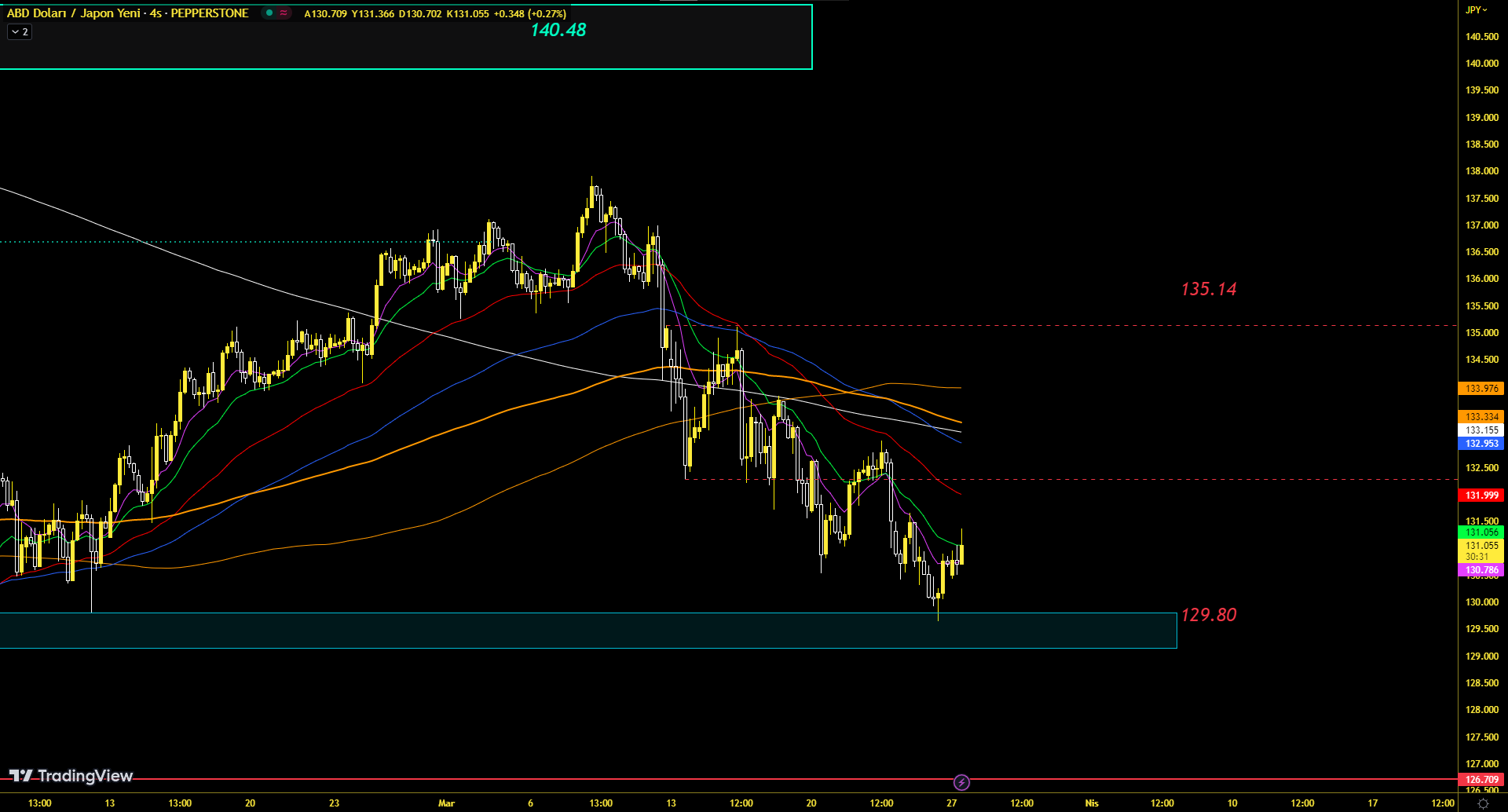
Task: Select the 135.14 red price label
Action: tap(1208, 290)
